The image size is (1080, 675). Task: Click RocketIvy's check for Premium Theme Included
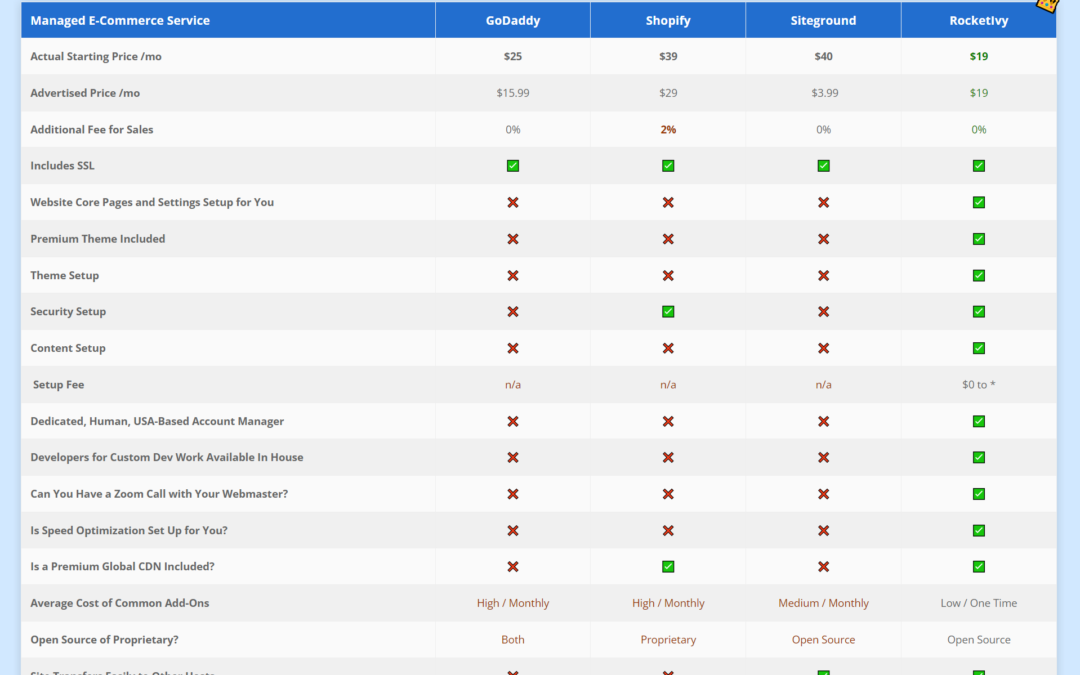coord(979,238)
